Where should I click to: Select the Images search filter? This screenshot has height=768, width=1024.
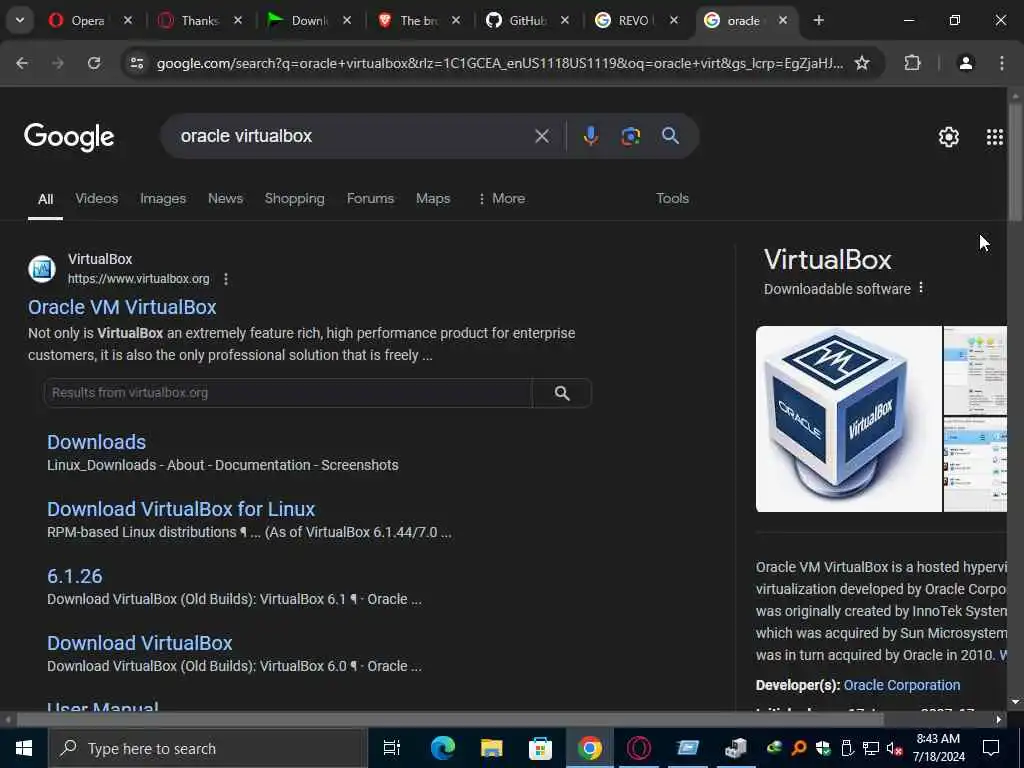[163, 199]
